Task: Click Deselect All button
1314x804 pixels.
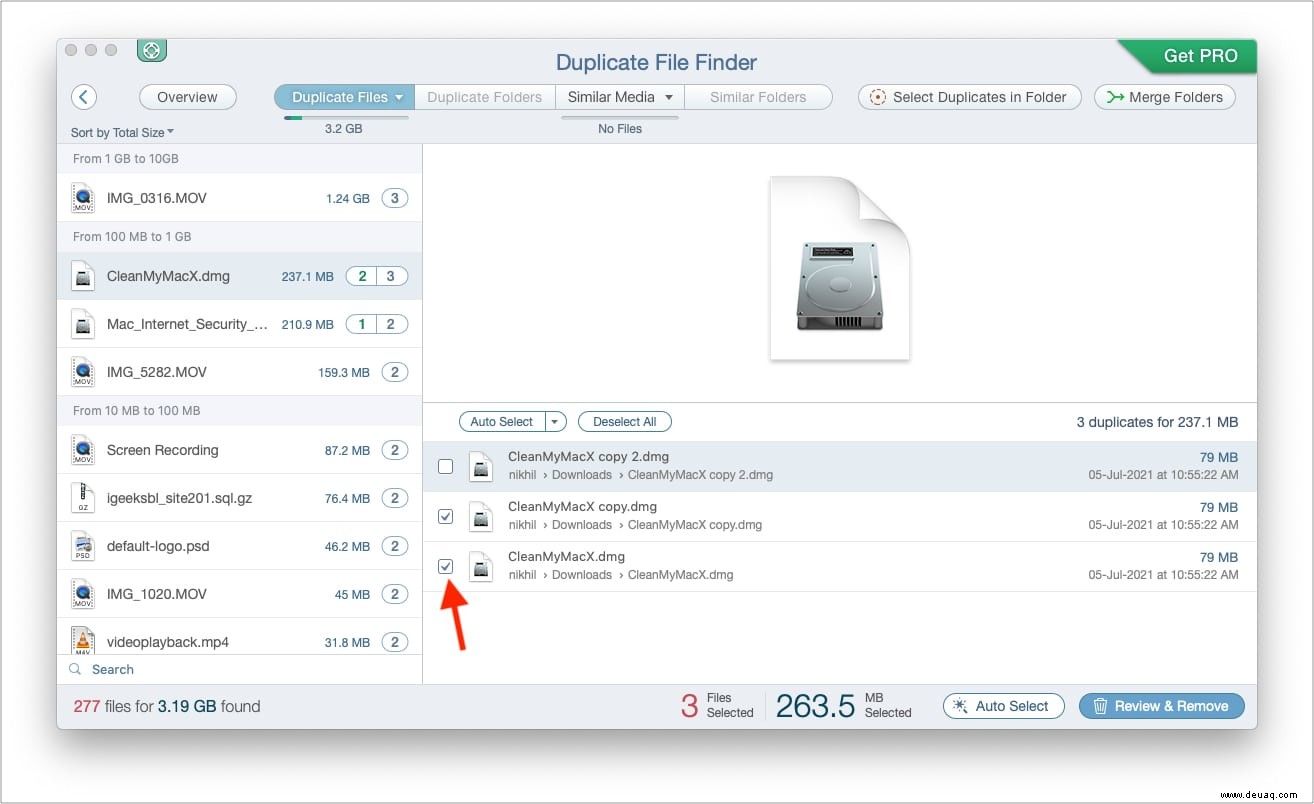Action: (x=624, y=422)
